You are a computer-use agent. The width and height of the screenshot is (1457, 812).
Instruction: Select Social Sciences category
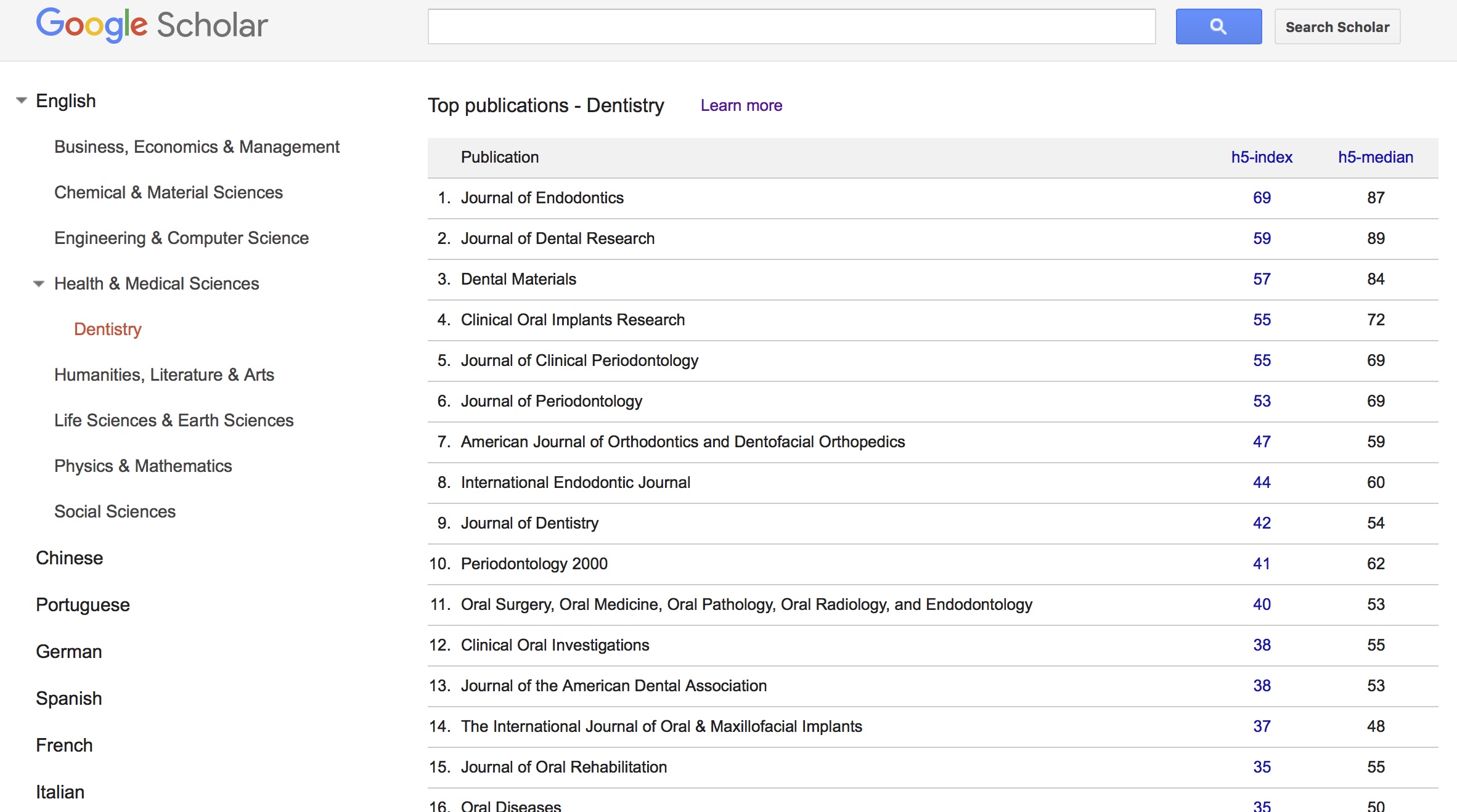coord(115,511)
